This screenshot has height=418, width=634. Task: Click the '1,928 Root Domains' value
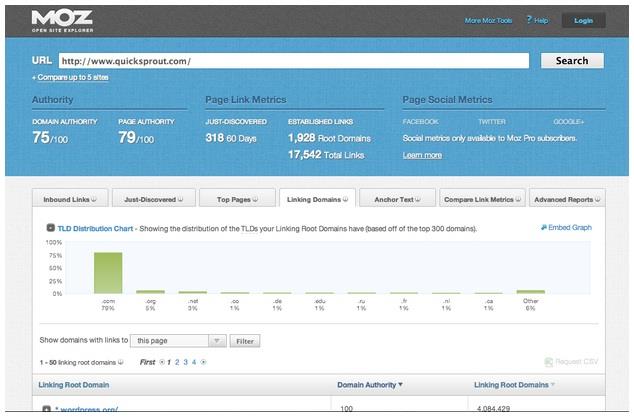click(329, 138)
